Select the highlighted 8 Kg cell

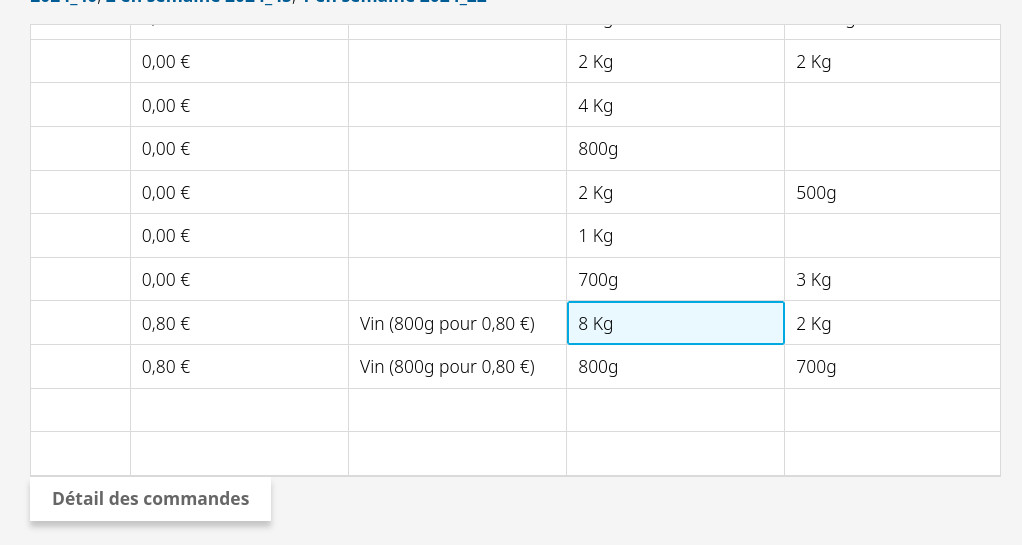675,323
